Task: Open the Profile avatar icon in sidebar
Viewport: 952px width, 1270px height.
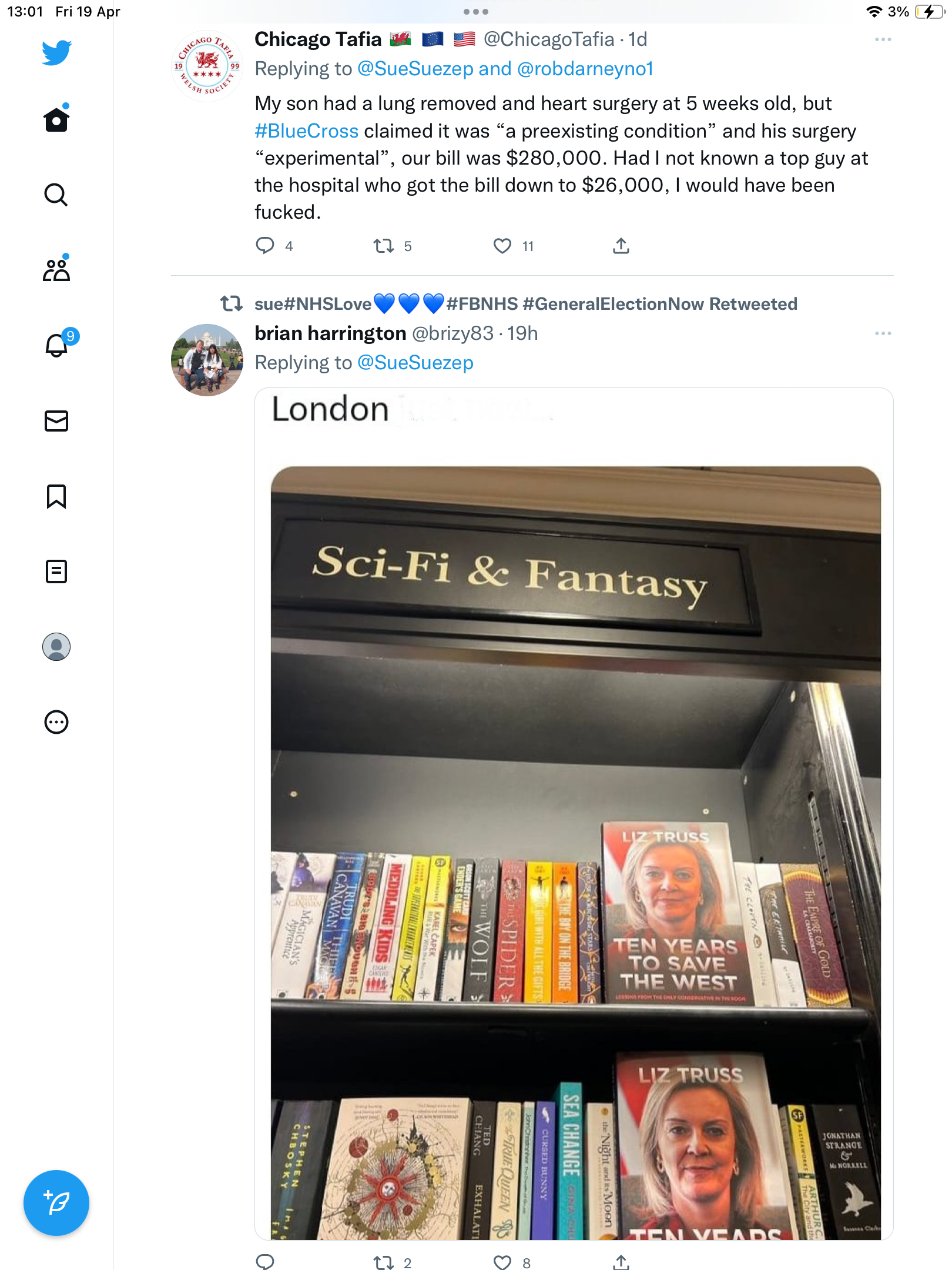Action: [x=56, y=647]
